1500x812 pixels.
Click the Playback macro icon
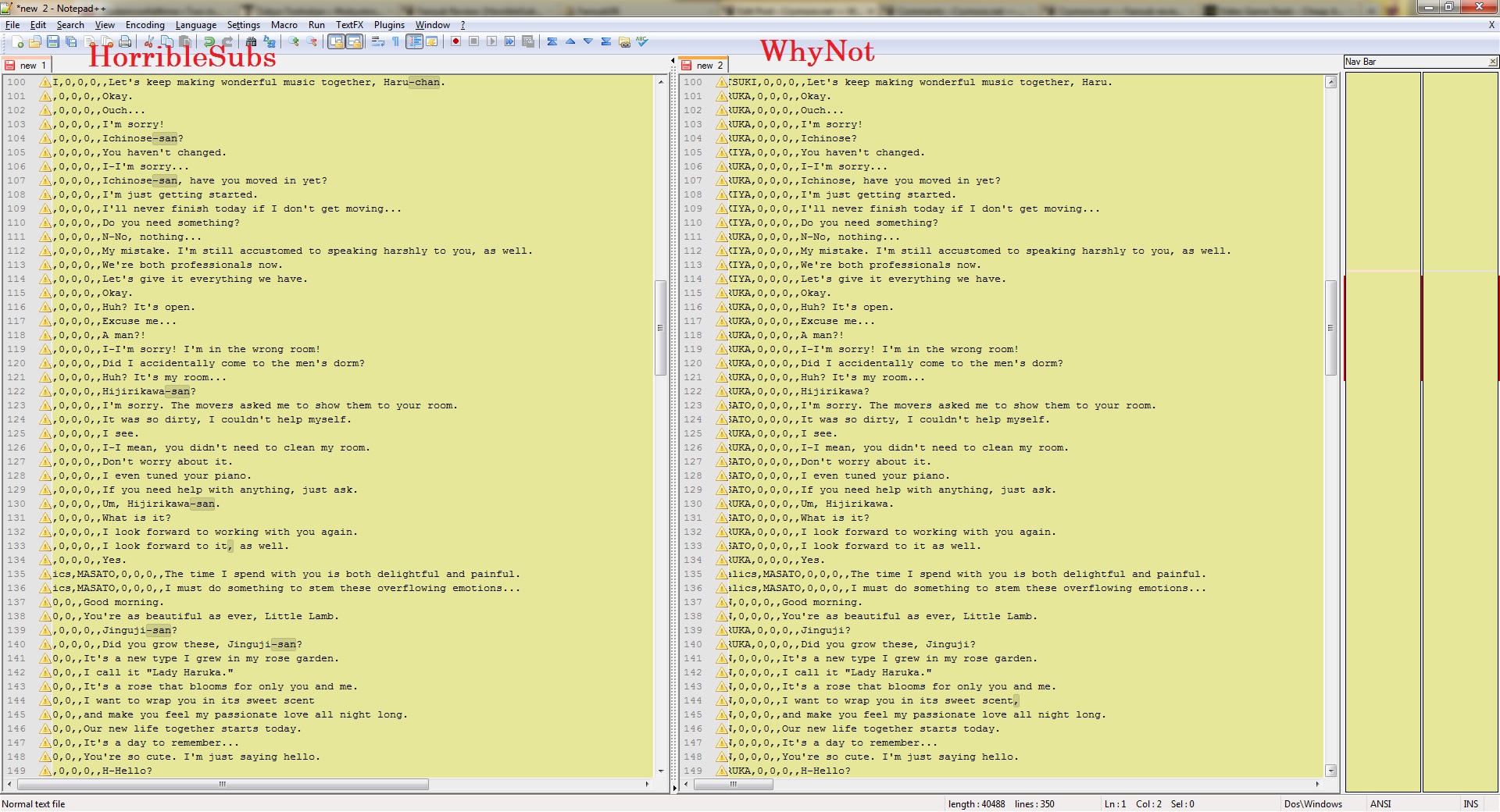coord(491,41)
